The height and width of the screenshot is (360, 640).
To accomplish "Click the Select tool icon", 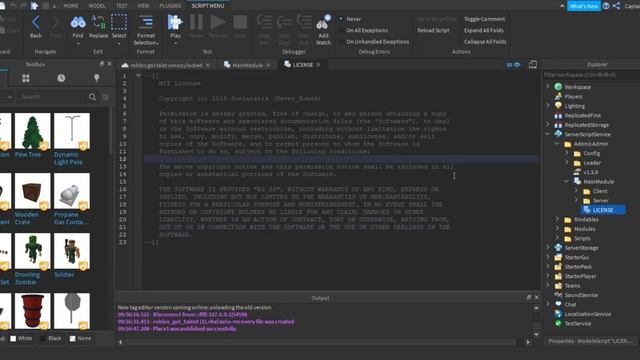I will point(119,23).
